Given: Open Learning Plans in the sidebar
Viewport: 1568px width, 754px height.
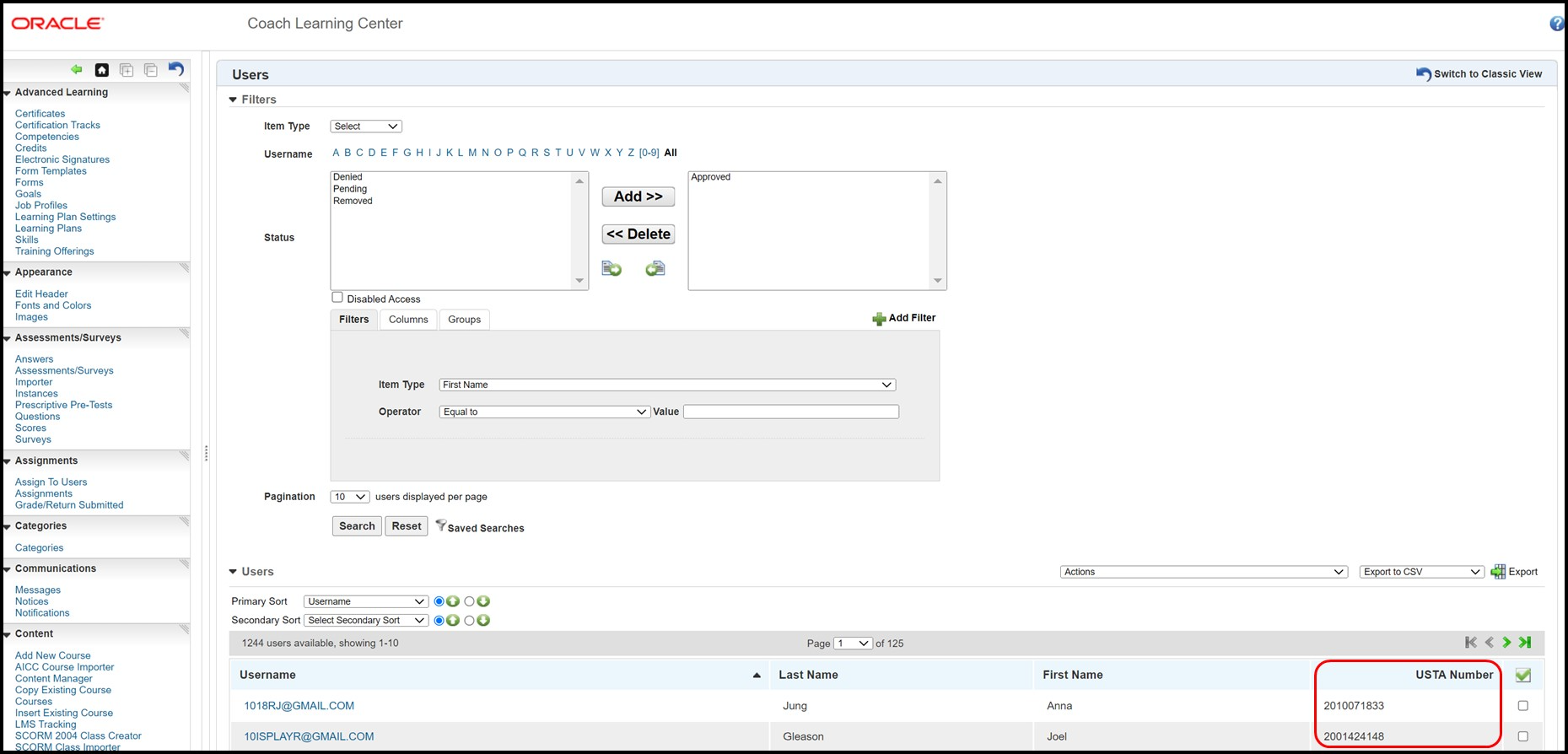Looking at the screenshot, I should (48, 229).
